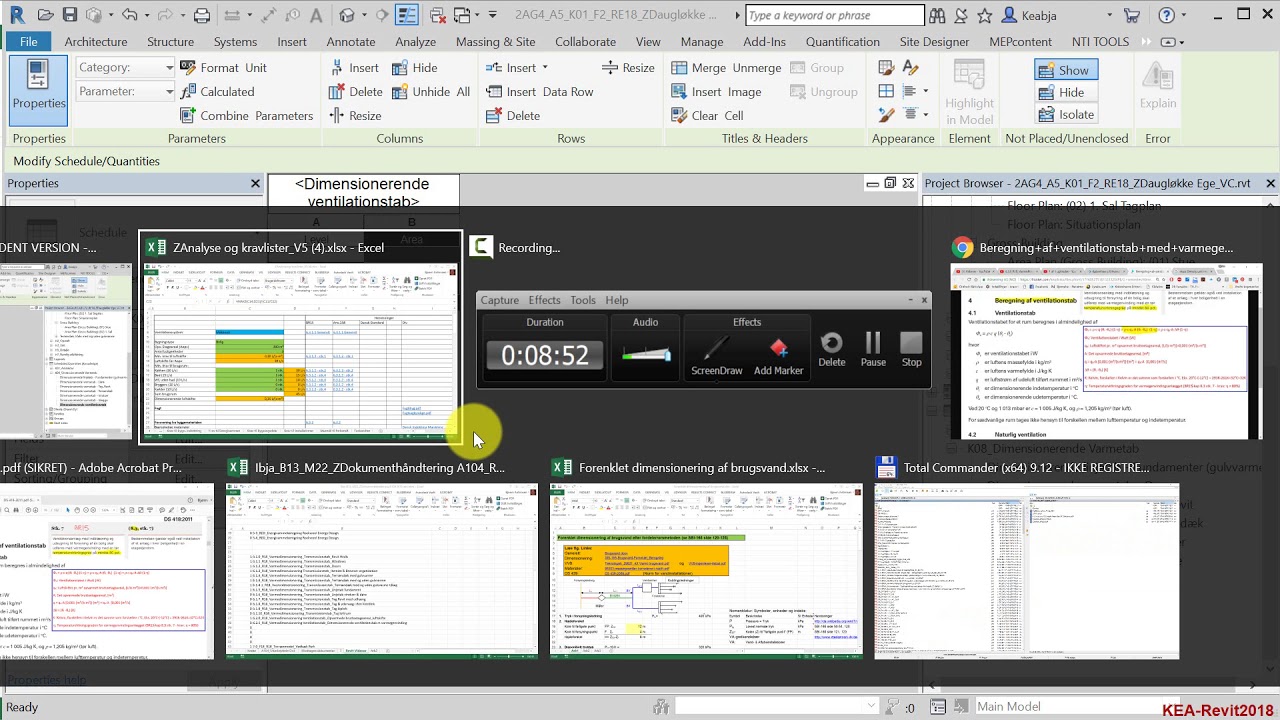
Task: Click Combine Parameters
Action: pos(246,115)
